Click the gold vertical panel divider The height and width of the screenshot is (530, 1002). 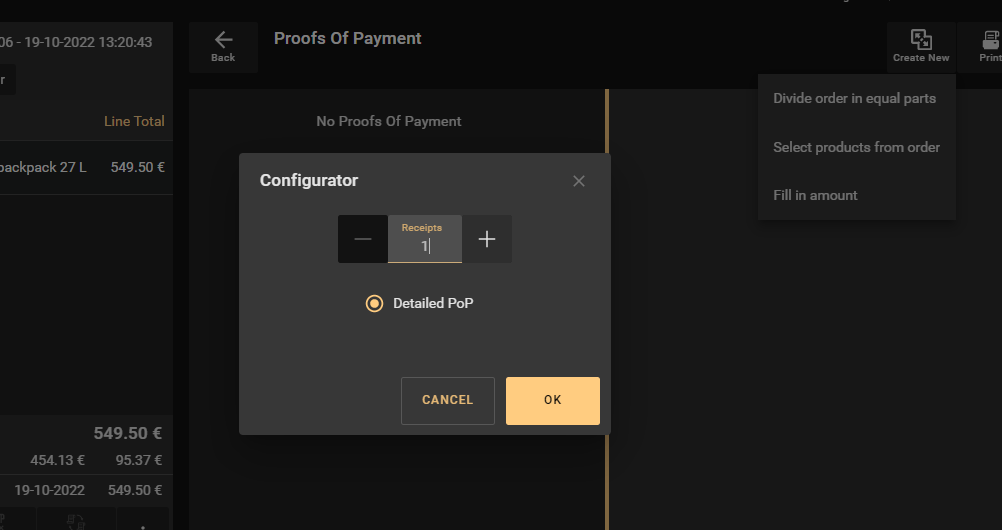[607, 309]
